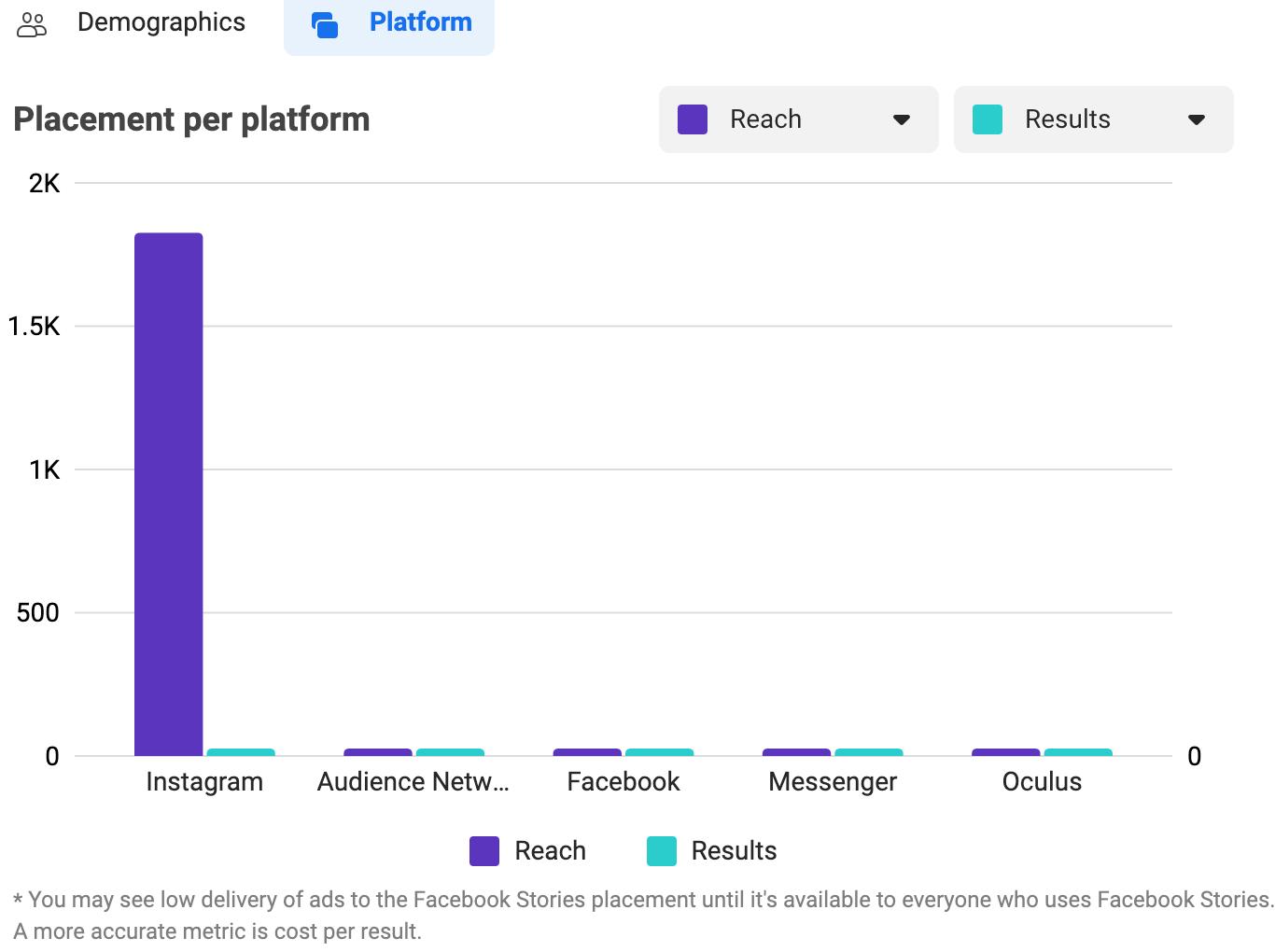Click the purple swatch in Reach dropdown
This screenshot has width=1275, height=952.
(x=693, y=119)
